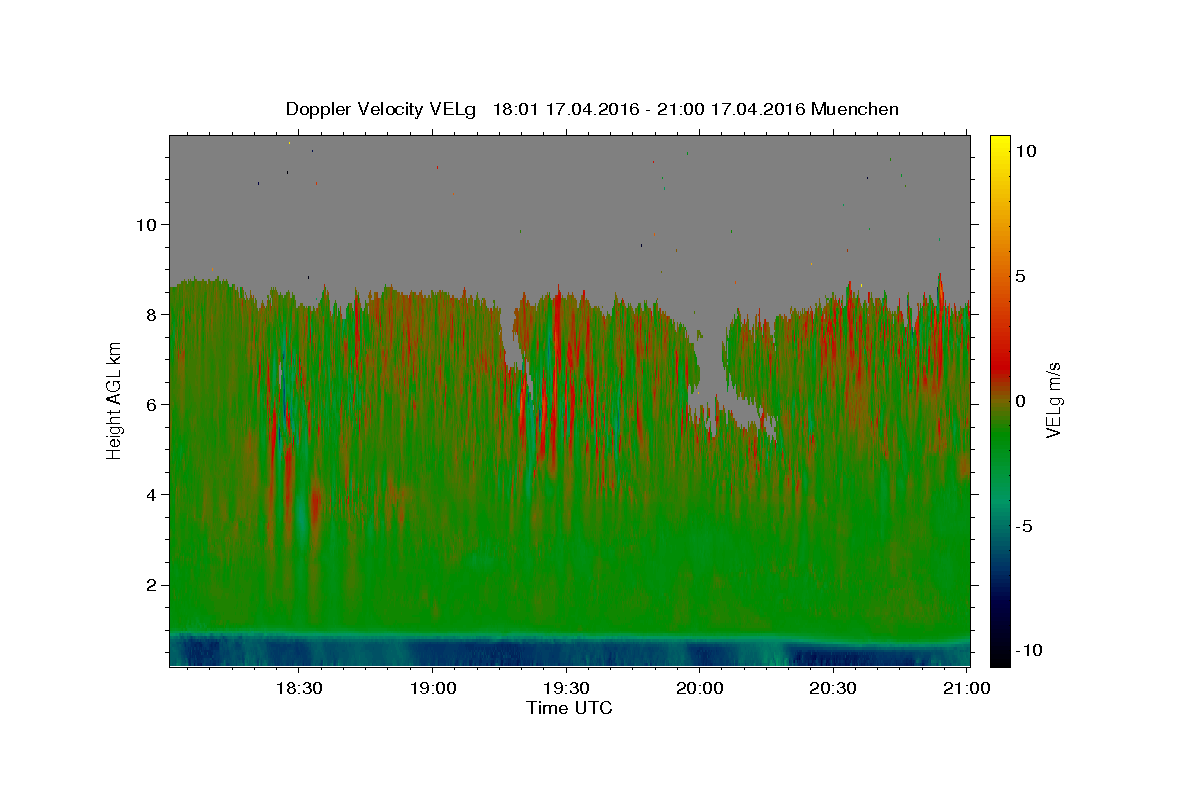Click the 19:30 time axis label
Screen dimensions: 1200x800
click(566, 688)
